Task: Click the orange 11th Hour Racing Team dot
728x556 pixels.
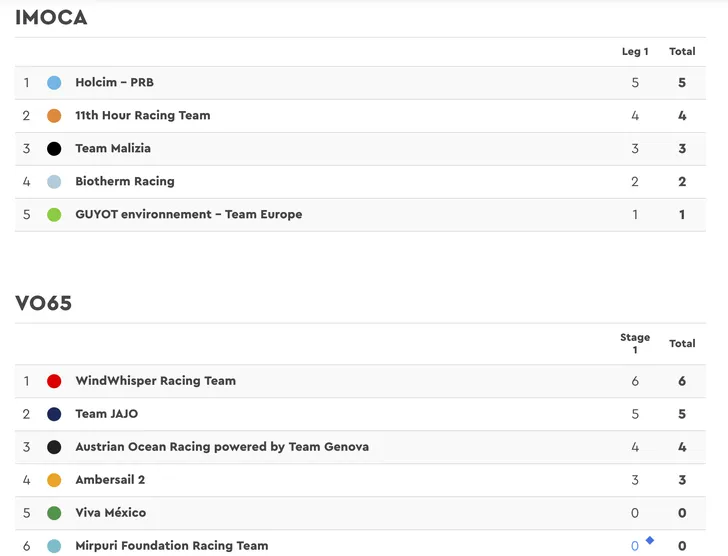Action: [54, 116]
